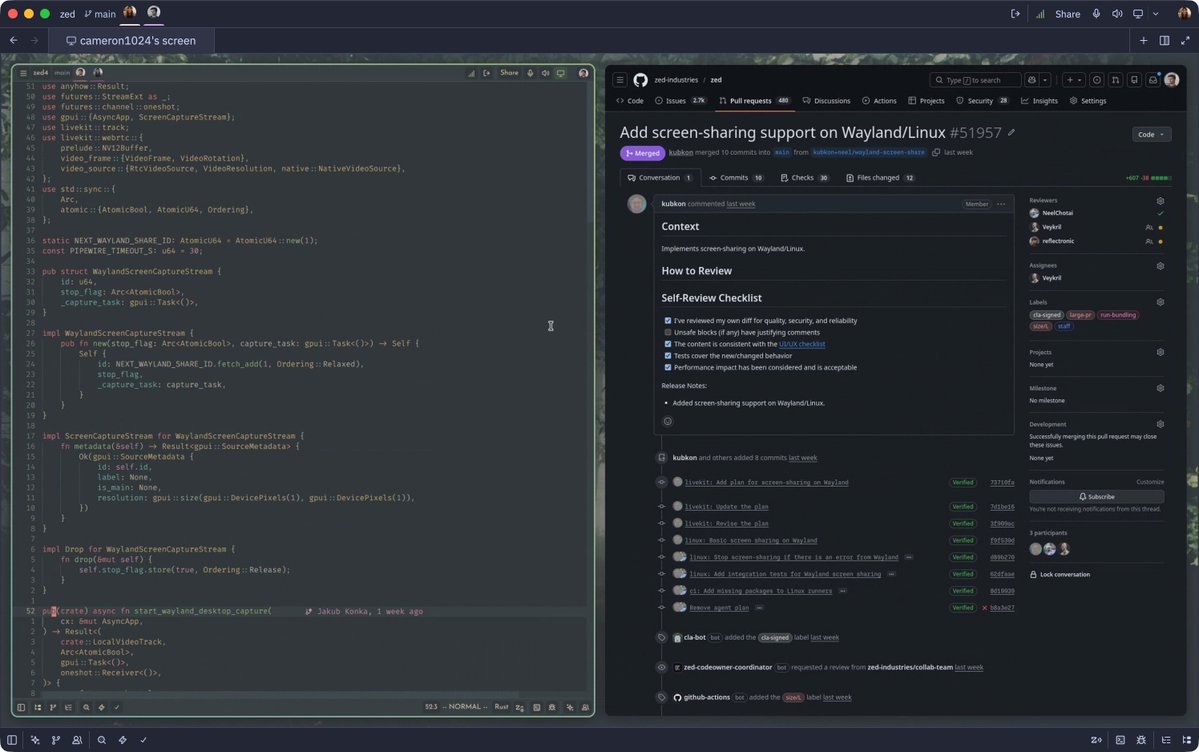
Task: Open GitHub sidebar hamburger menu
Action: (619, 80)
